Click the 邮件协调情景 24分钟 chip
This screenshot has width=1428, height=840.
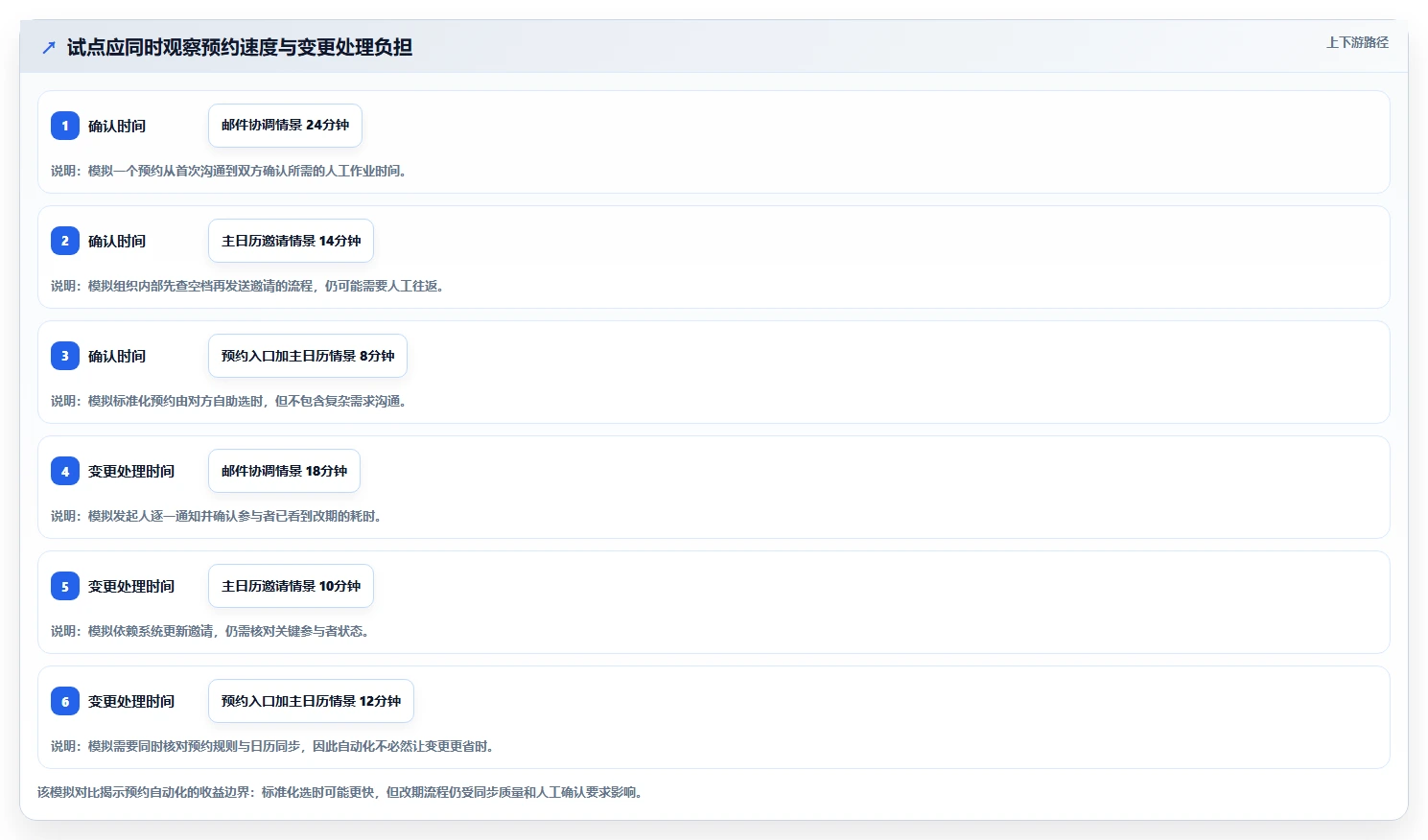[285, 126]
